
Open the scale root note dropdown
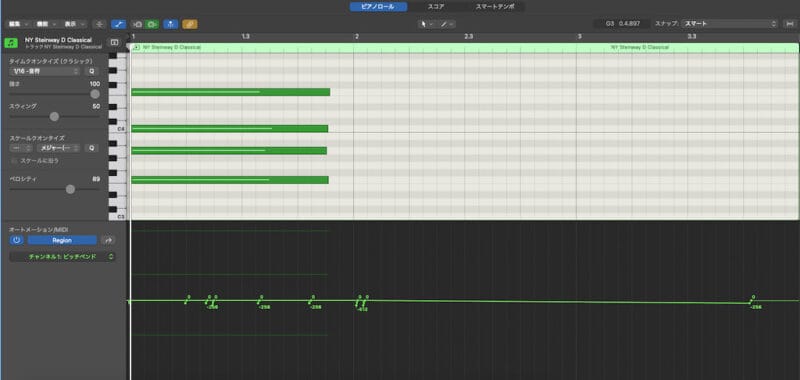pos(21,148)
